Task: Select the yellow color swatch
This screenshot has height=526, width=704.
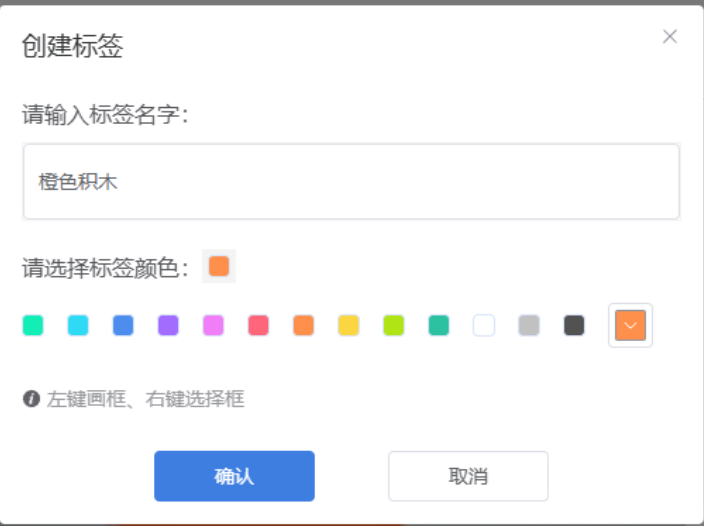Action: (x=348, y=325)
